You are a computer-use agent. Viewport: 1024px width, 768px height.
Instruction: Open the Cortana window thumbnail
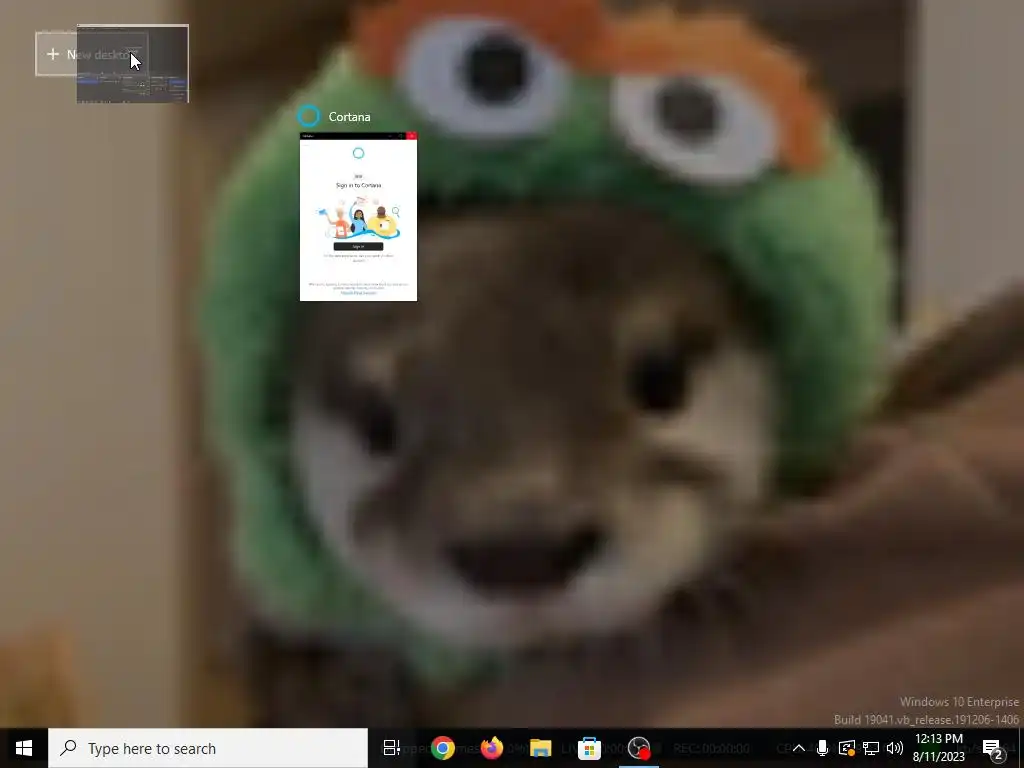358,217
